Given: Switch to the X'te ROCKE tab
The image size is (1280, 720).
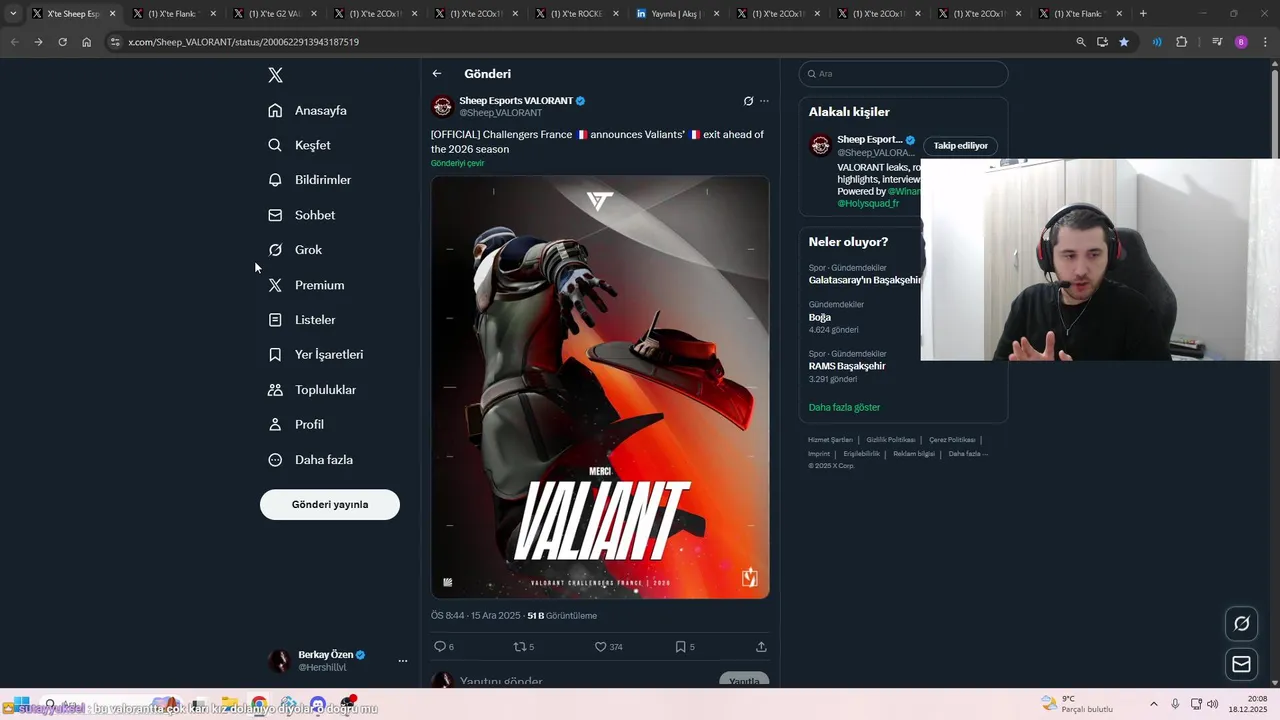Looking at the screenshot, I should point(576,14).
